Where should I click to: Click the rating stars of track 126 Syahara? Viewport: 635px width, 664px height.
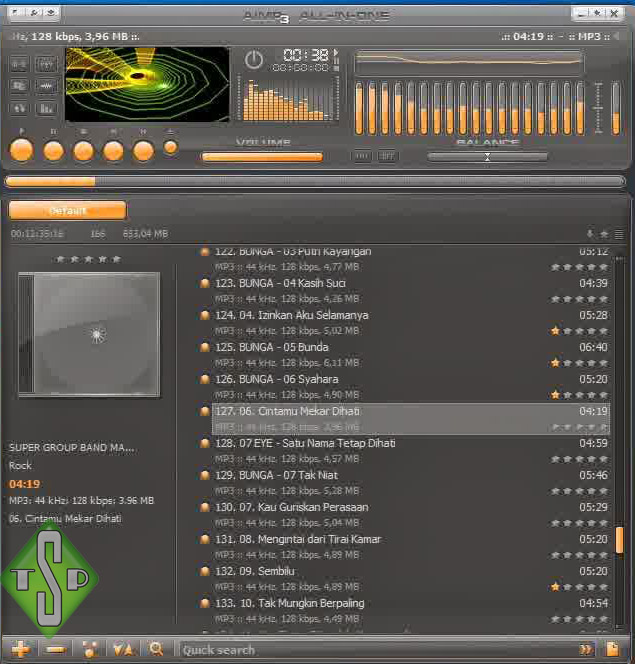click(579, 395)
